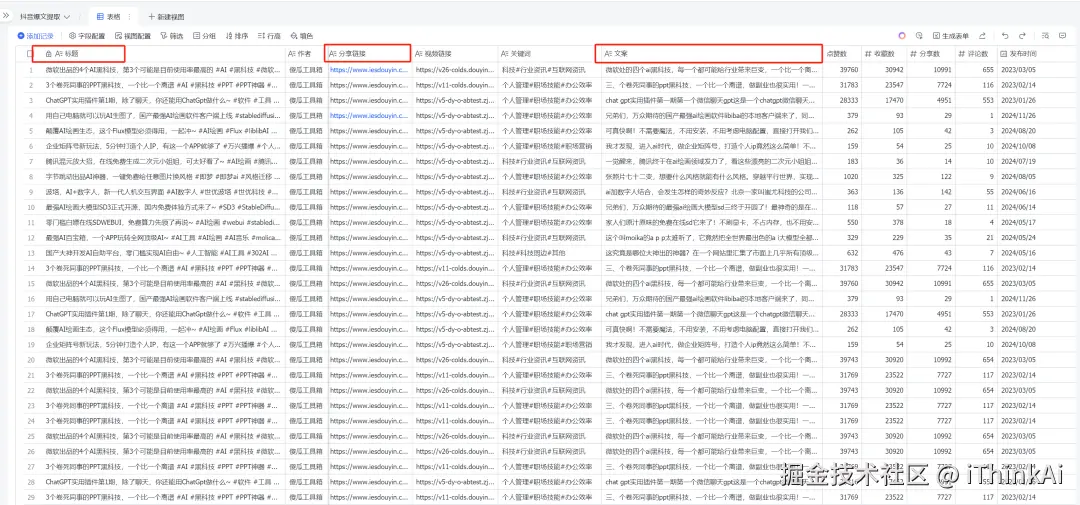The width and height of the screenshot is (1080, 505).
Task: Undo the last action
Action: pyautogui.click(x=1005, y=36)
